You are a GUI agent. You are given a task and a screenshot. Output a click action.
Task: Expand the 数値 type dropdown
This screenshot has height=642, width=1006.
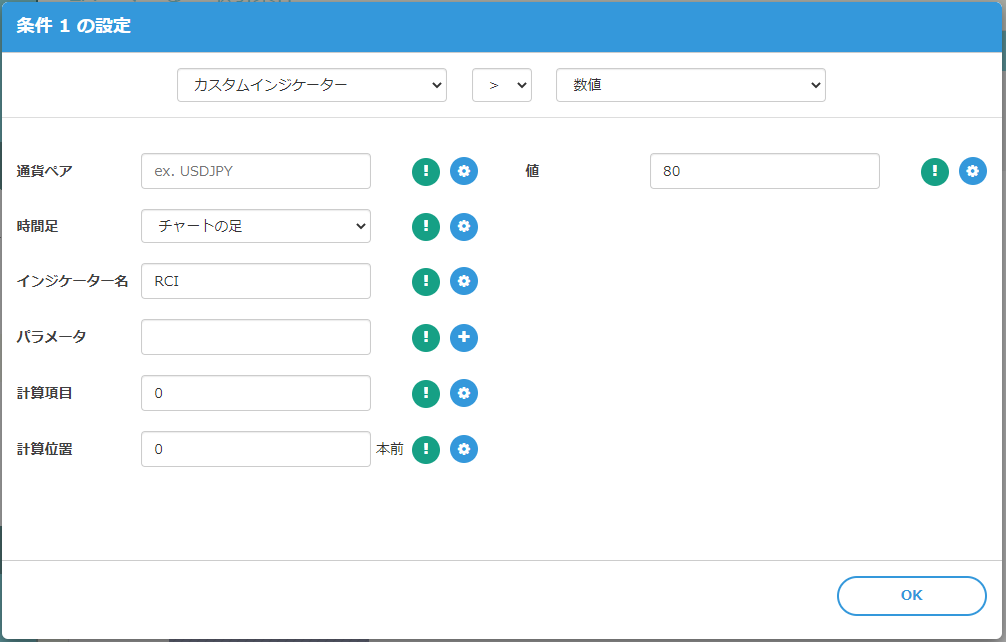[x=690, y=85]
